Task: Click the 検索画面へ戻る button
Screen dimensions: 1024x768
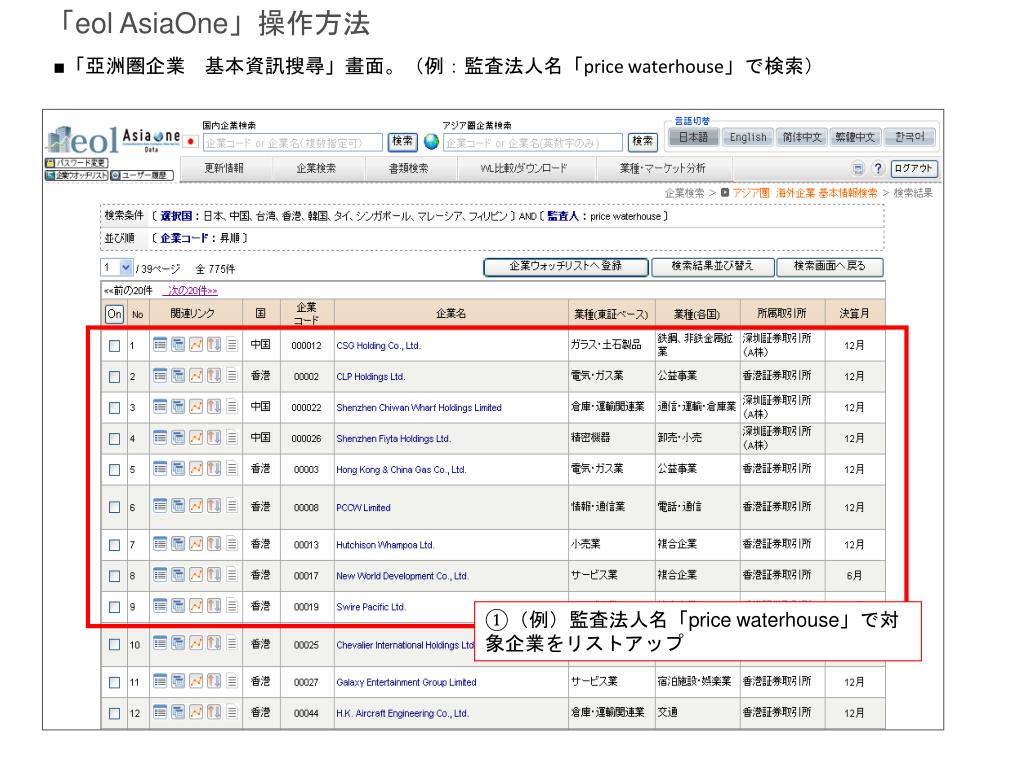Action: (x=829, y=266)
